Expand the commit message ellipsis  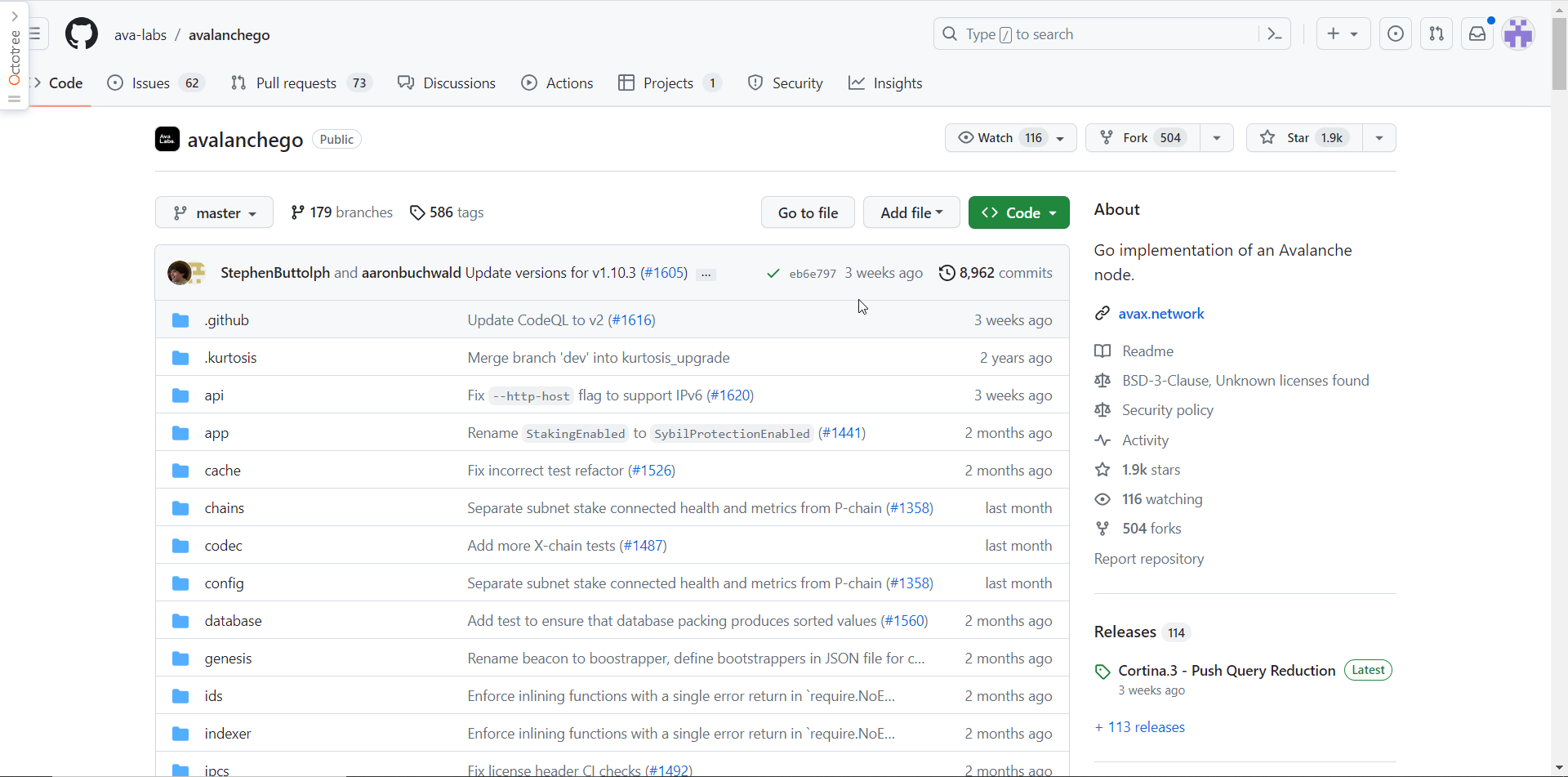coord(706,275)
